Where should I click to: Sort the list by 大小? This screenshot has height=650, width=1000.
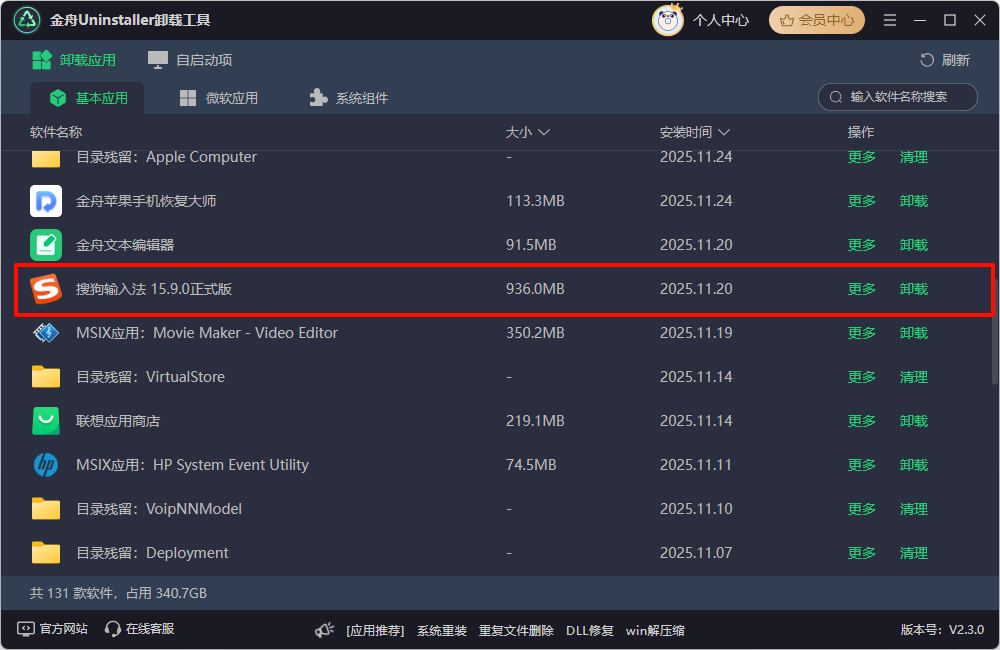pos(518,131)
